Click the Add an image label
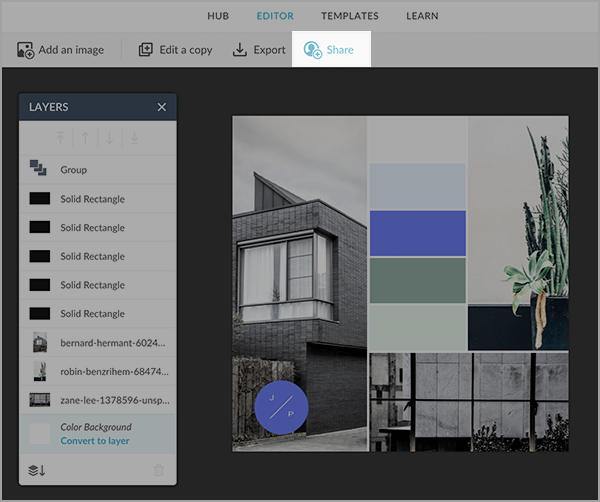Image resolution: width=600 pixels, height=502 pixels. coord(71,50)
